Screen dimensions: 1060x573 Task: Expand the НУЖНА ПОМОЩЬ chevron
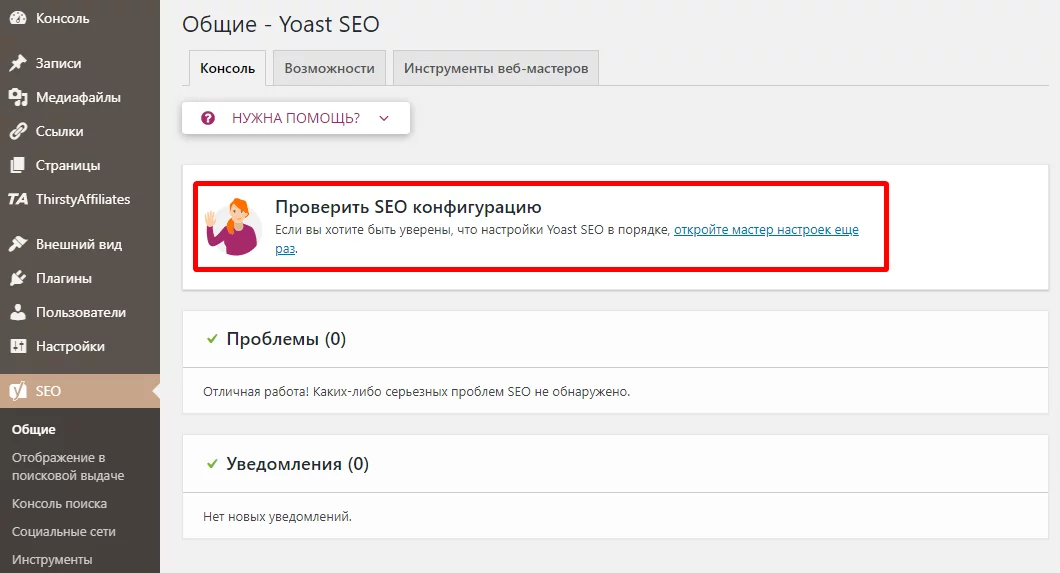tap(384, 118)
